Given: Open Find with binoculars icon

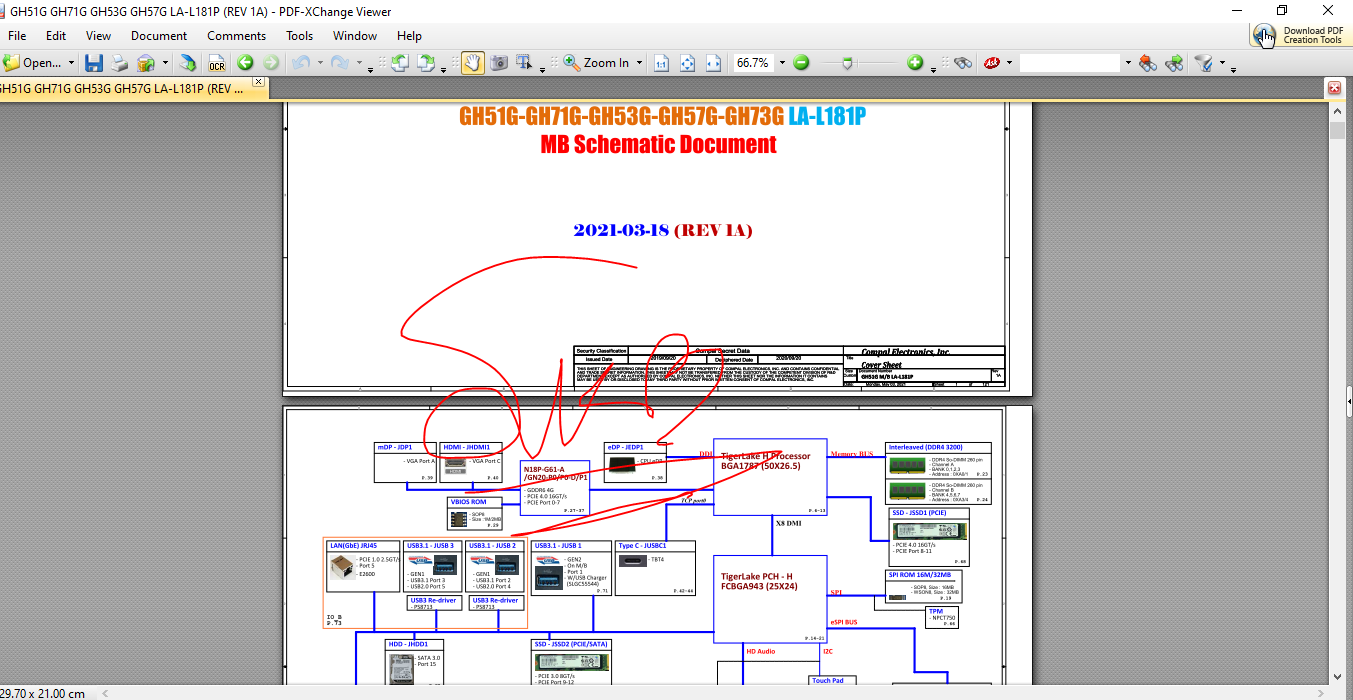Looking at the screenshot, I should 963,63.
